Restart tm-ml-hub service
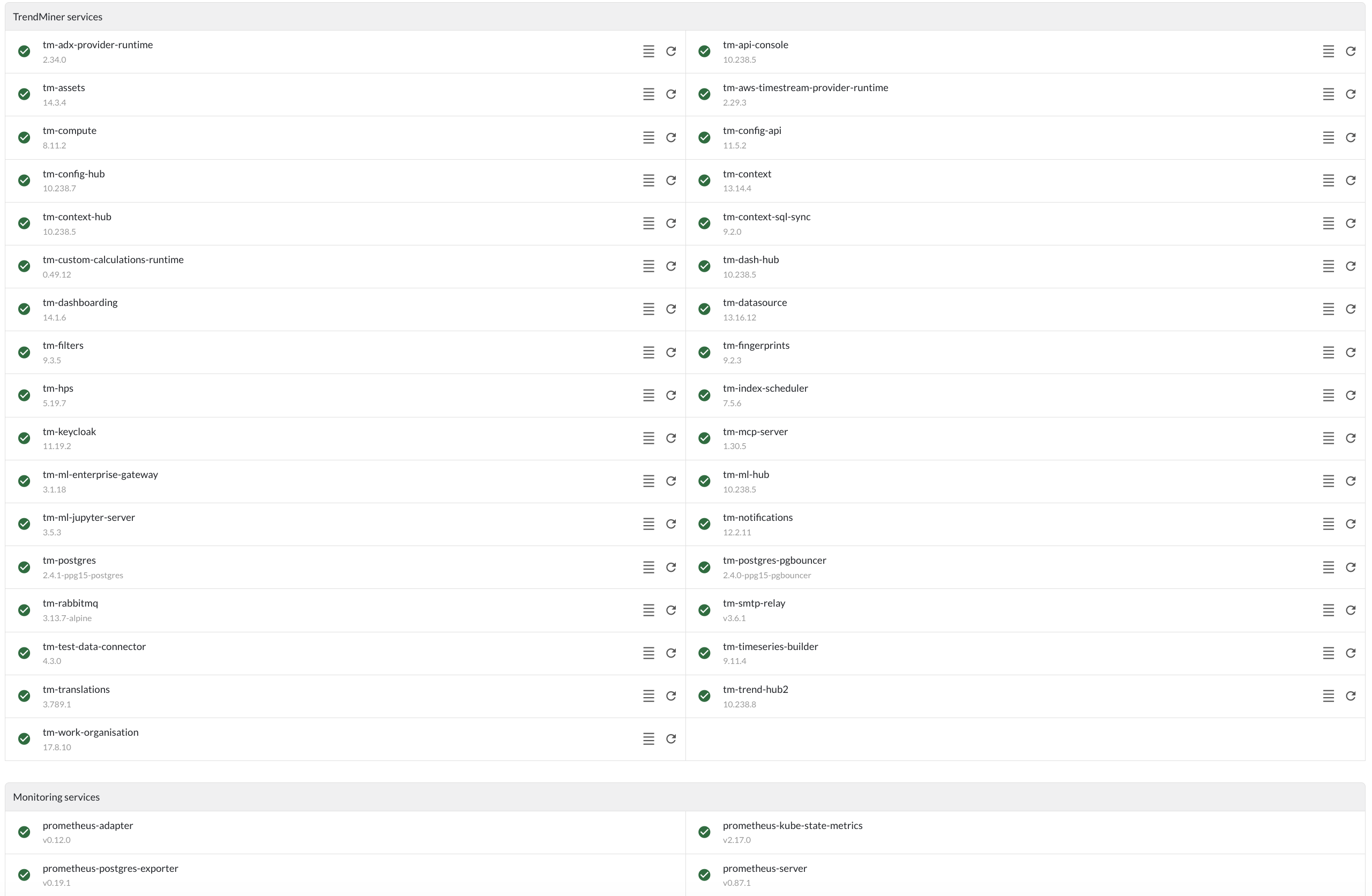This screenshot has width=1372, height=896. click(1351, 481)
